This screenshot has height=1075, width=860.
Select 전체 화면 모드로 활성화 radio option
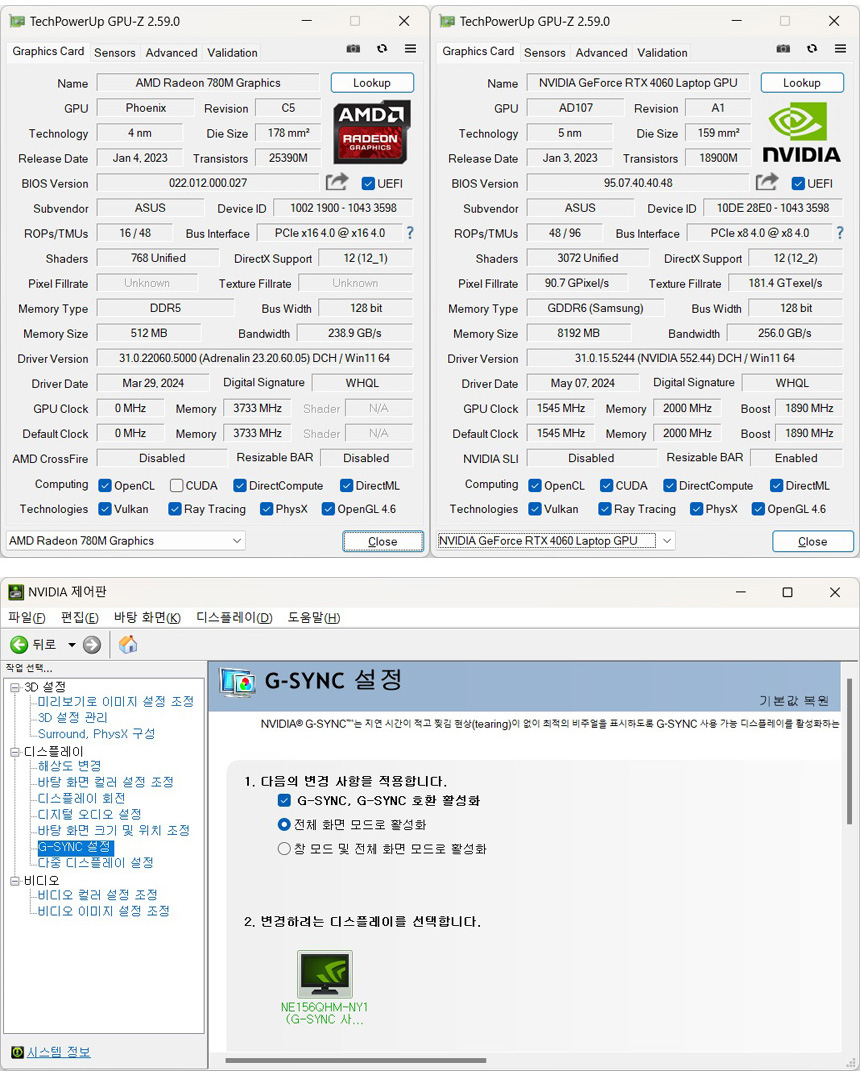click(284, 824)
